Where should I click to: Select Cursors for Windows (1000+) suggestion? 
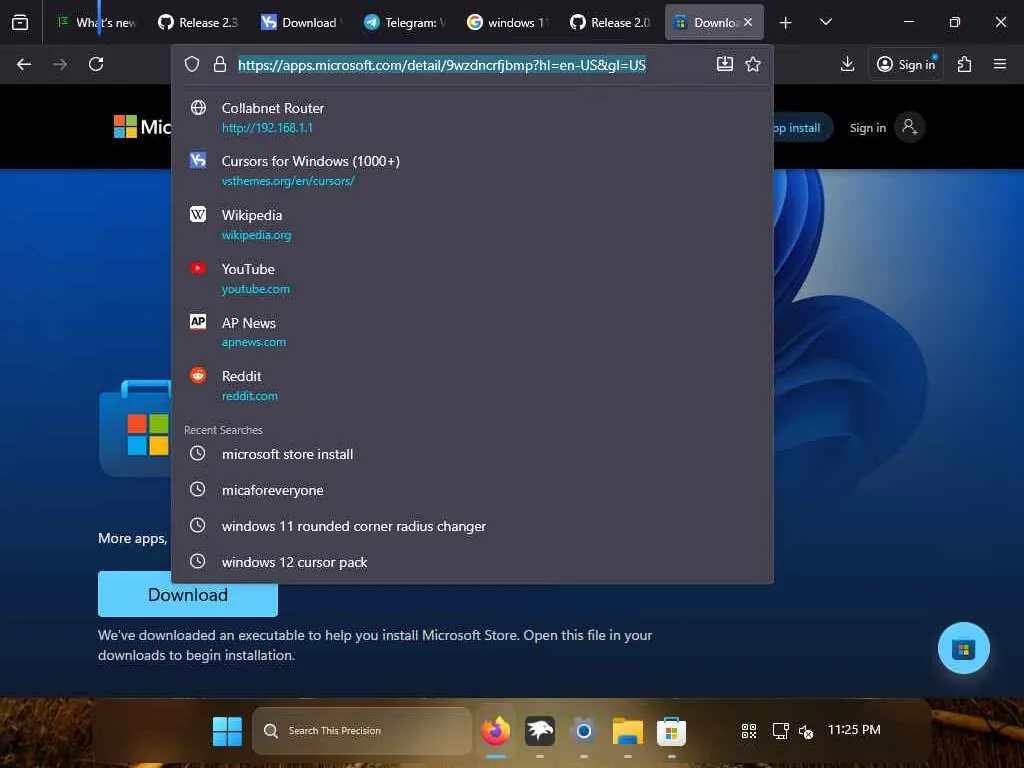tap(472, 170)
